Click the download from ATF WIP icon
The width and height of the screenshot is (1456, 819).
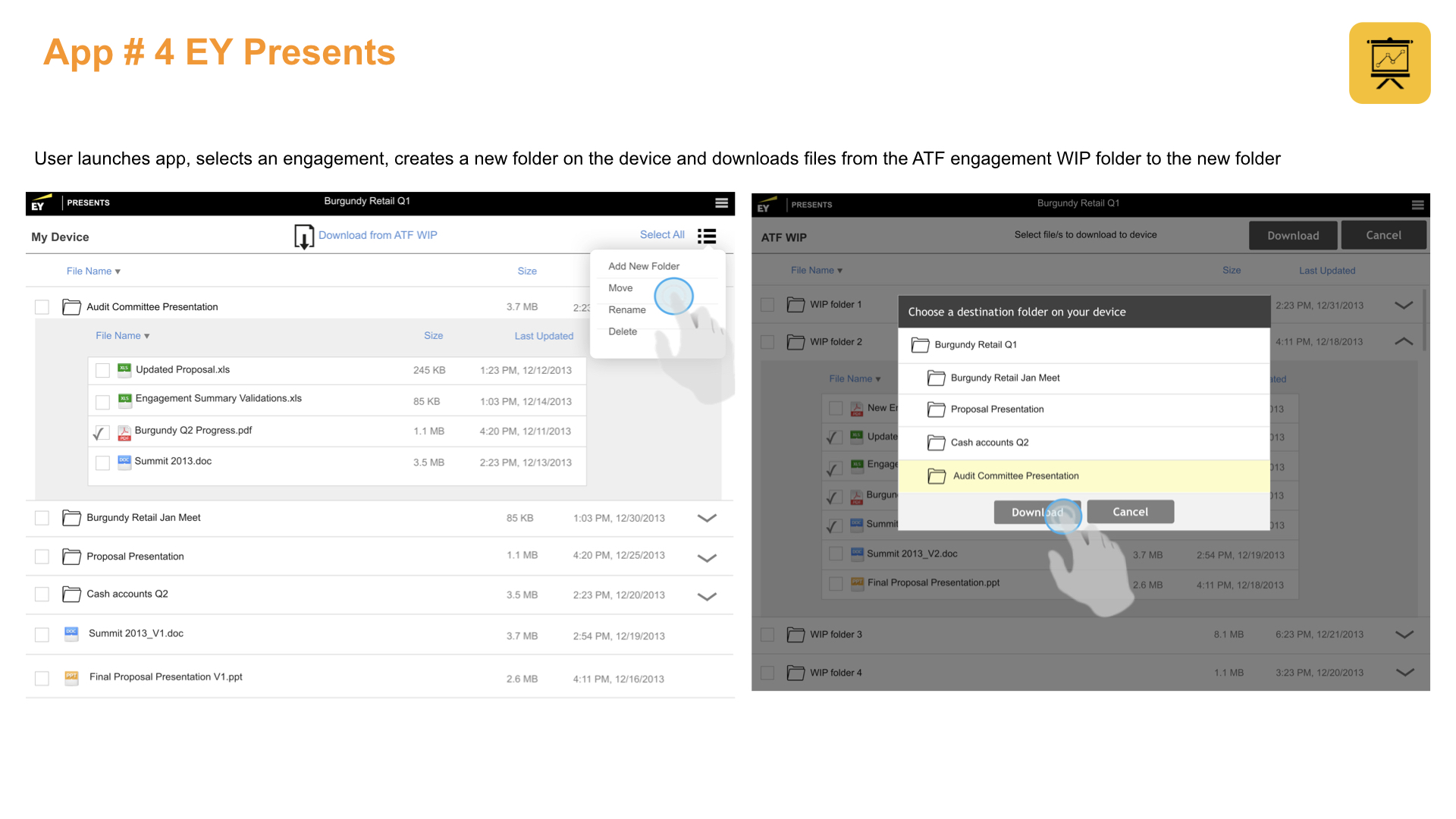click(x=304, y=237)
